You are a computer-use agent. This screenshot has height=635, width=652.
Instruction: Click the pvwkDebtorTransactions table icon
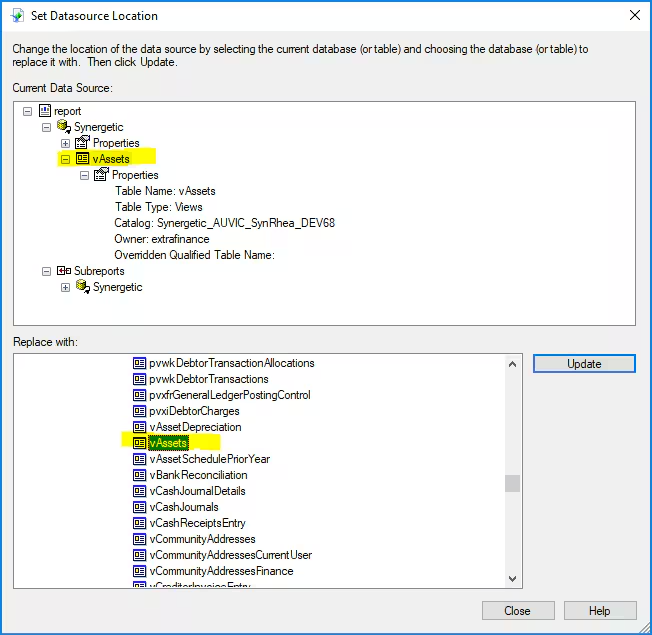tap(139, 379)
